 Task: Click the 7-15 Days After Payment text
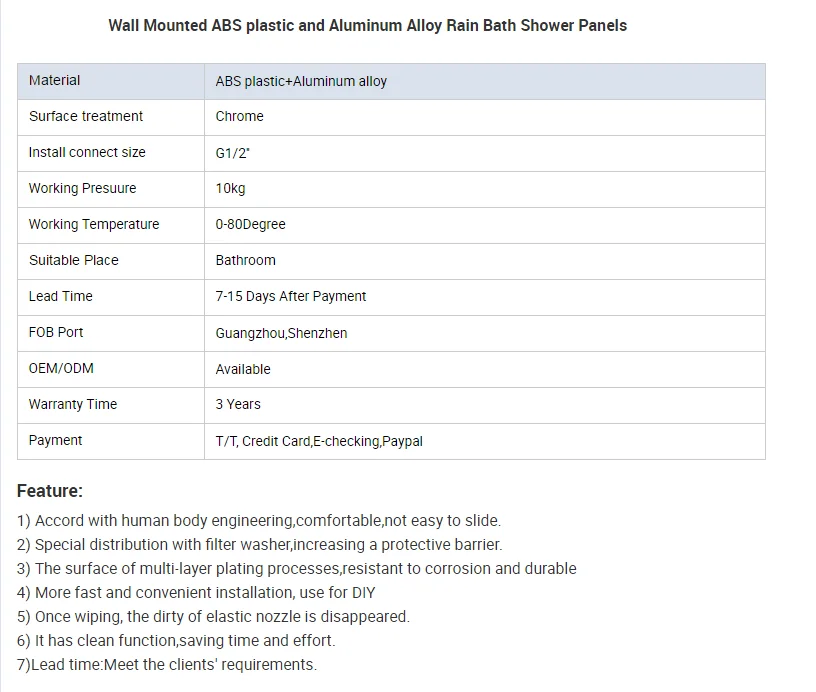click(x=291, y=297)
